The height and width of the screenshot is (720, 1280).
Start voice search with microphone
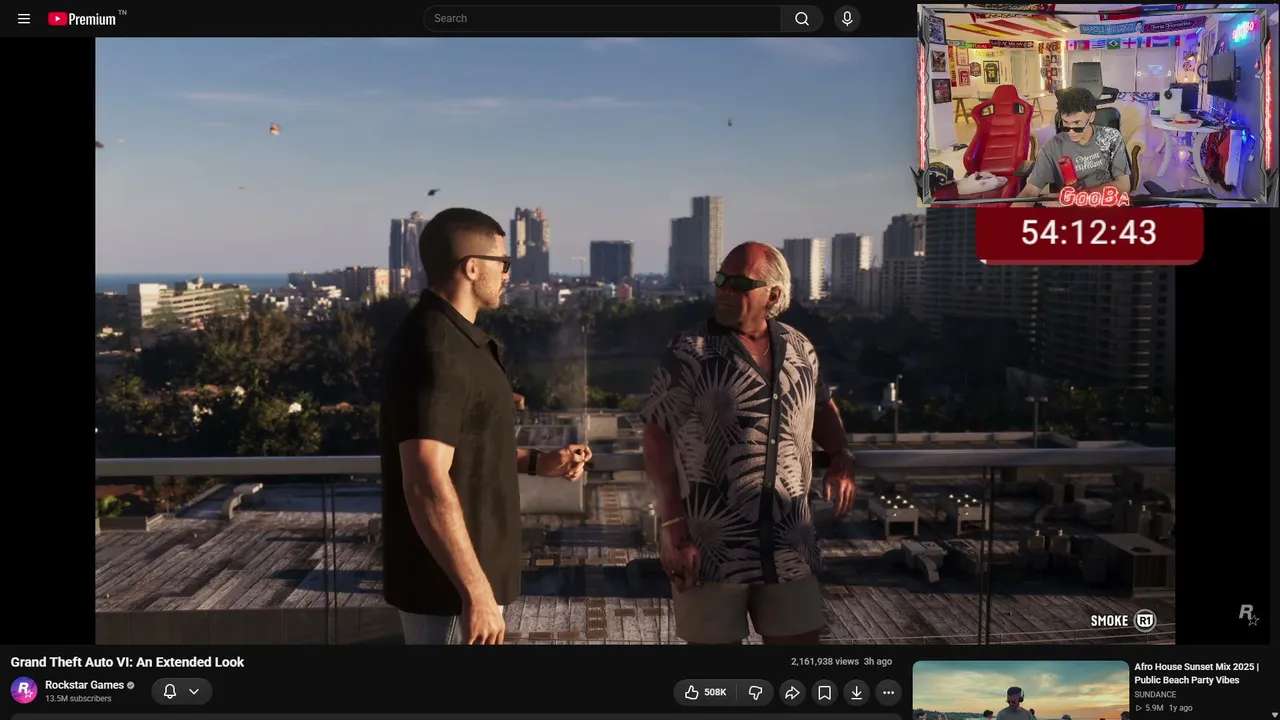click(x=847, y=18)
